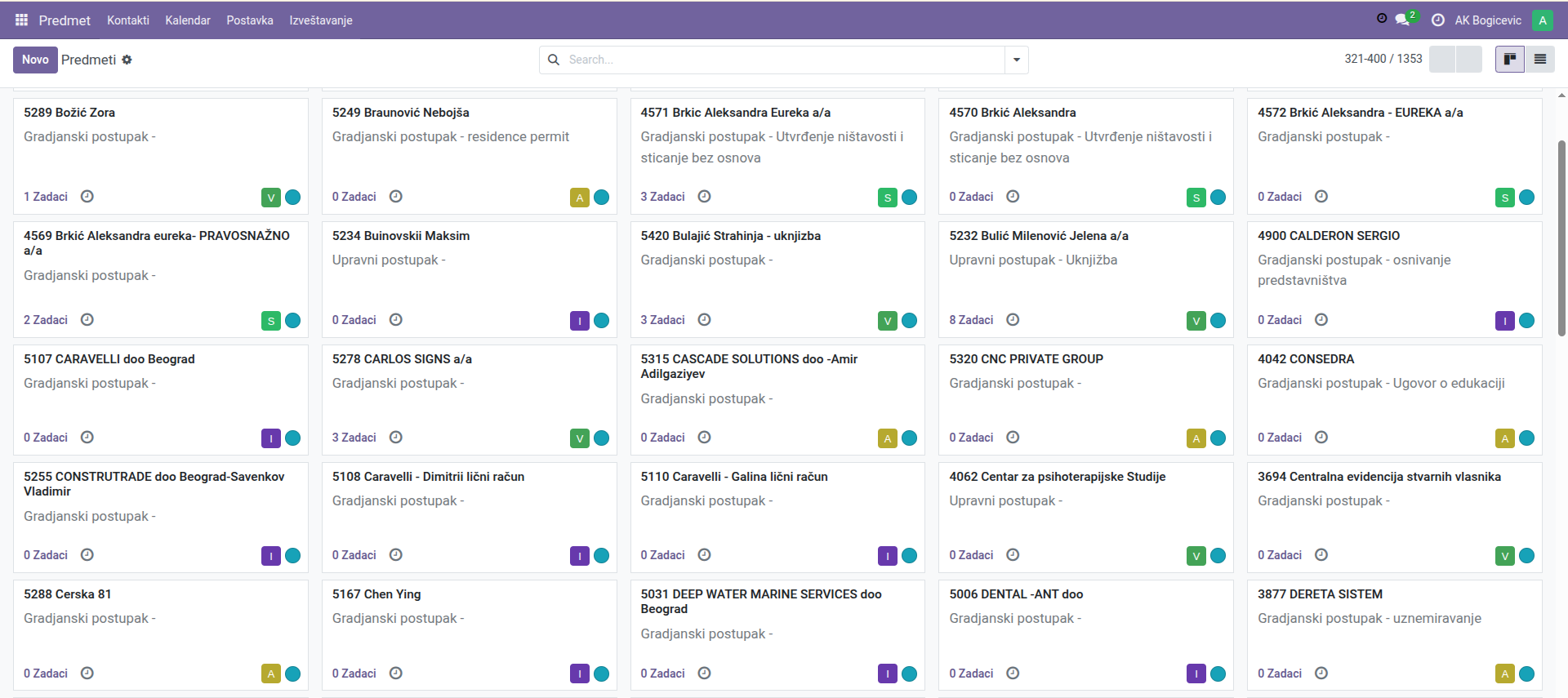
Task: Toggle teal status circle on 4900 CALDERON SERGIO
Action: click(x=1527, y=321)
